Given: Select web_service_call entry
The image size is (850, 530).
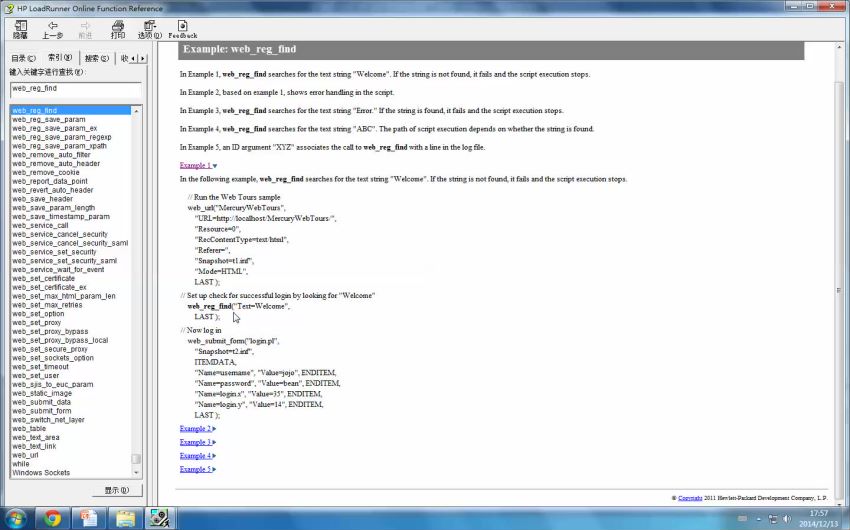Looking at the screenshot, I should [x=40, y=225].
